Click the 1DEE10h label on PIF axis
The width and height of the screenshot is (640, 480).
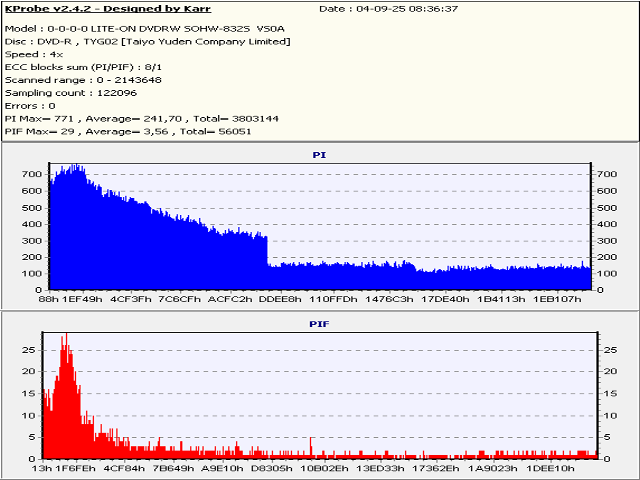click(549, 468)
